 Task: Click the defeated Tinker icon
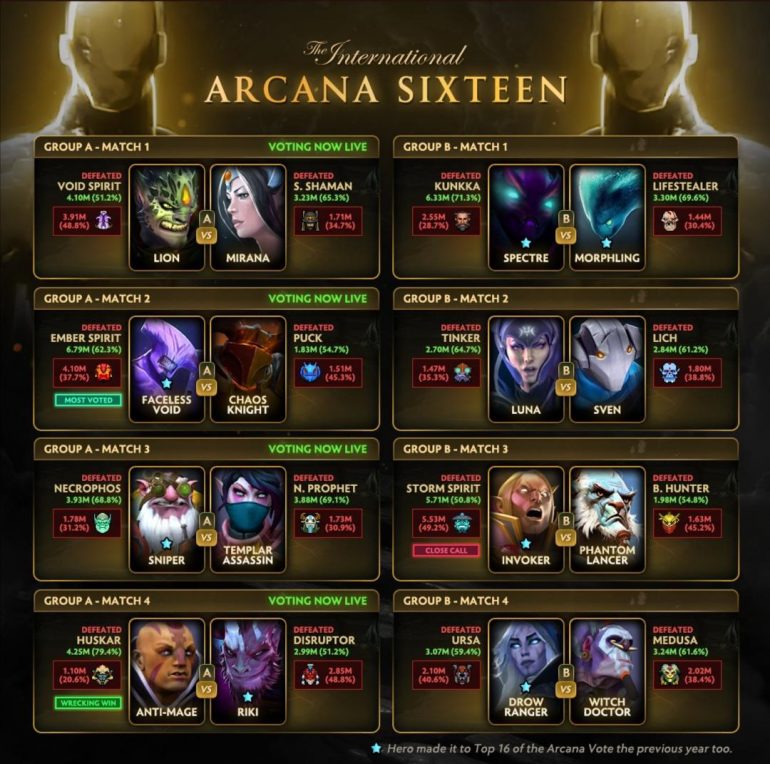(x=462, y=373)
